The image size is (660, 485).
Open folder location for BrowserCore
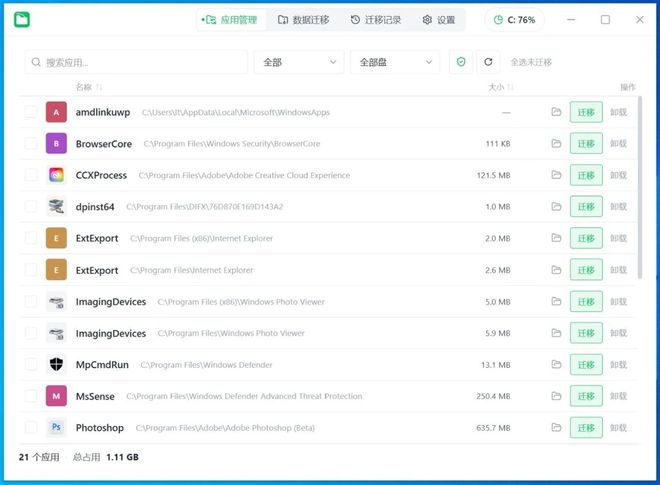click(x=556, y=144)
